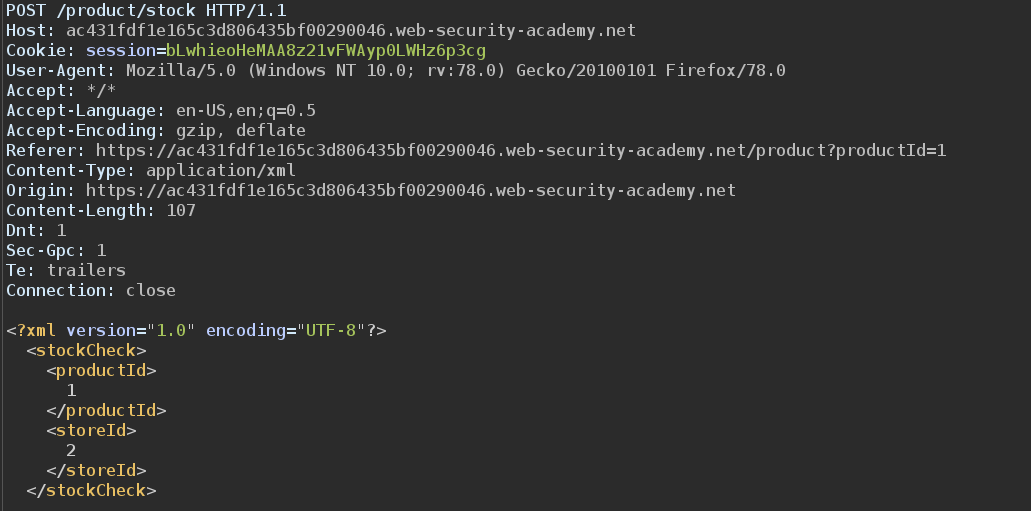Viewport: 1031px width, 511px height.
Task: Click the User-Agent header value
Action: [x=456, y=70]
